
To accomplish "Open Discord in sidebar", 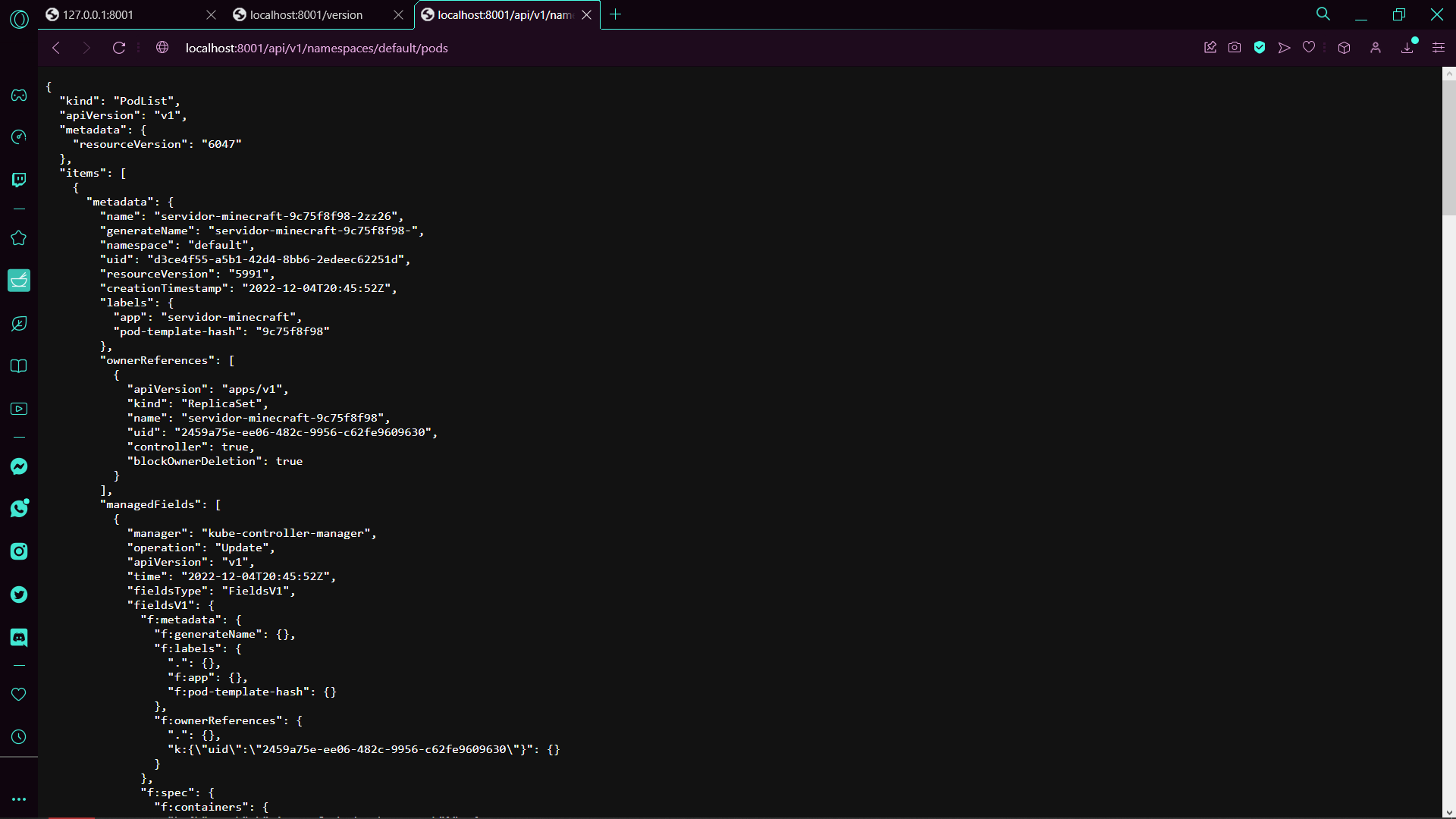I will pos(19,637).
